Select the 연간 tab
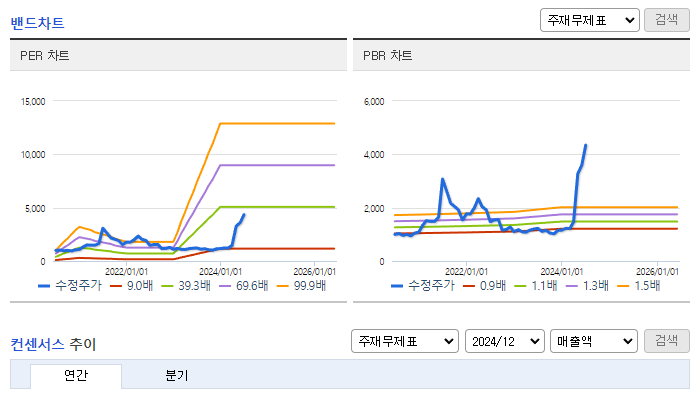The height and width of the screenshot is (394, 695). (76, 376)
